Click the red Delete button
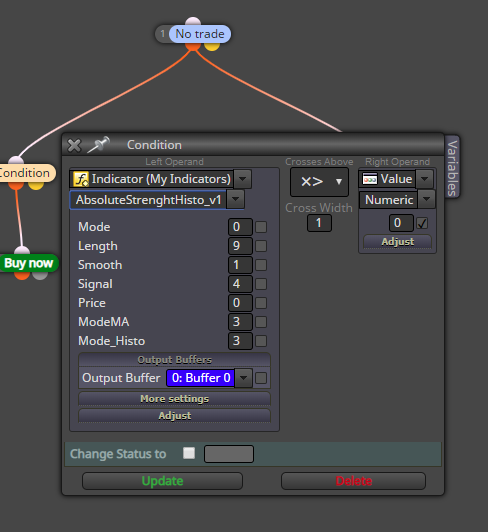This screenshot has width=488, height=532. pos(353,481)
